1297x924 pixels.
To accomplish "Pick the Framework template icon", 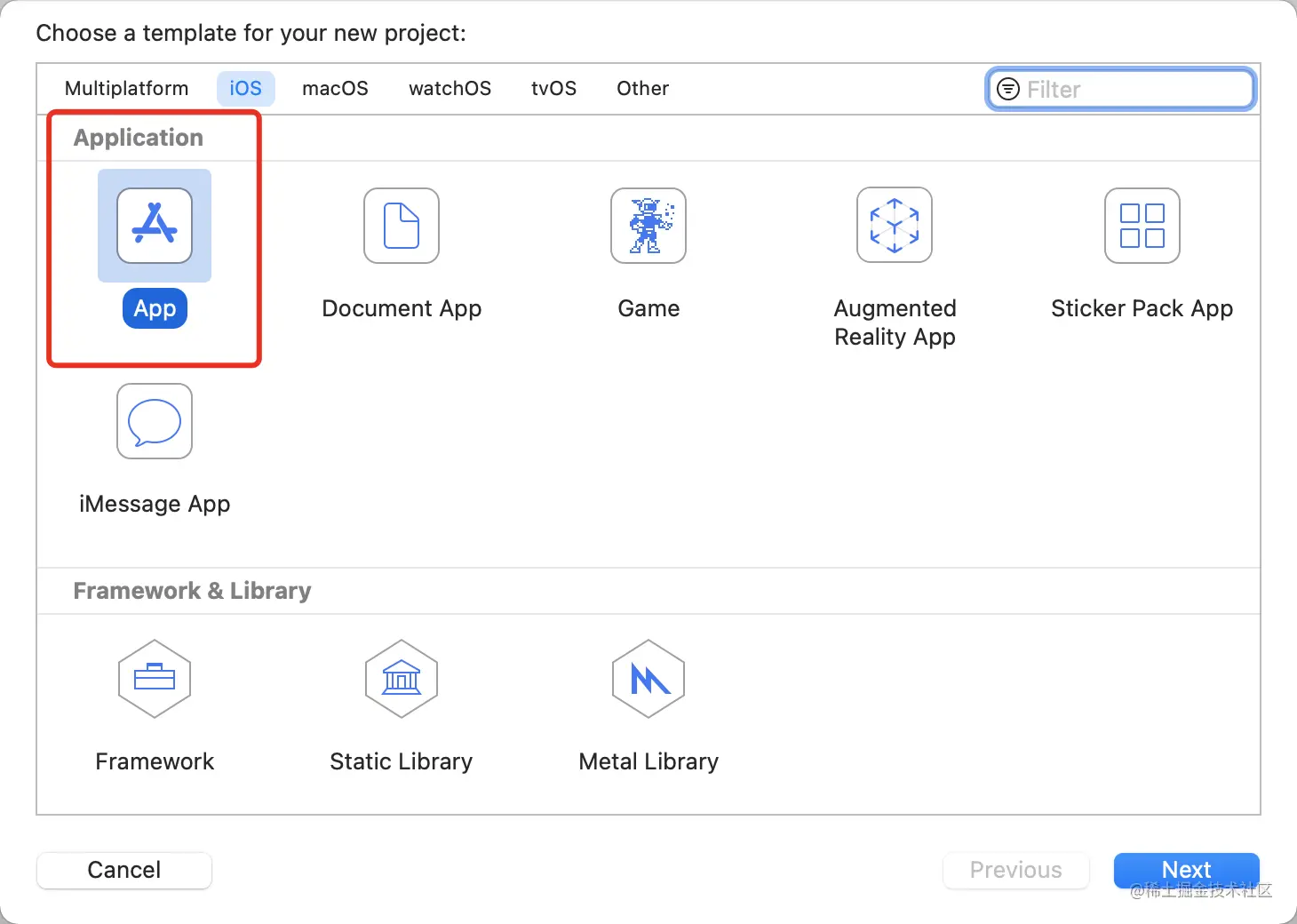I will pyautogui.click(x=155, y=679).
